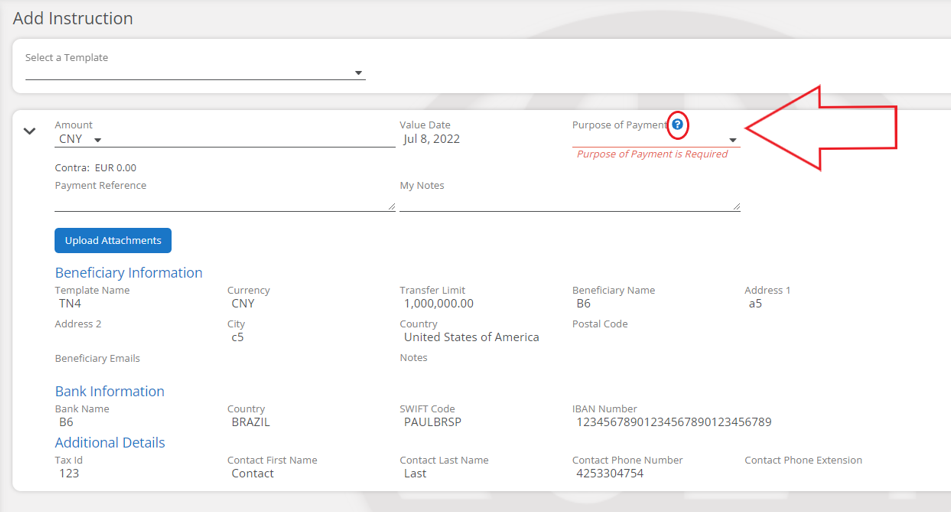
Task: Click the Beneficiary Name value B6
Action: (583, 303)
